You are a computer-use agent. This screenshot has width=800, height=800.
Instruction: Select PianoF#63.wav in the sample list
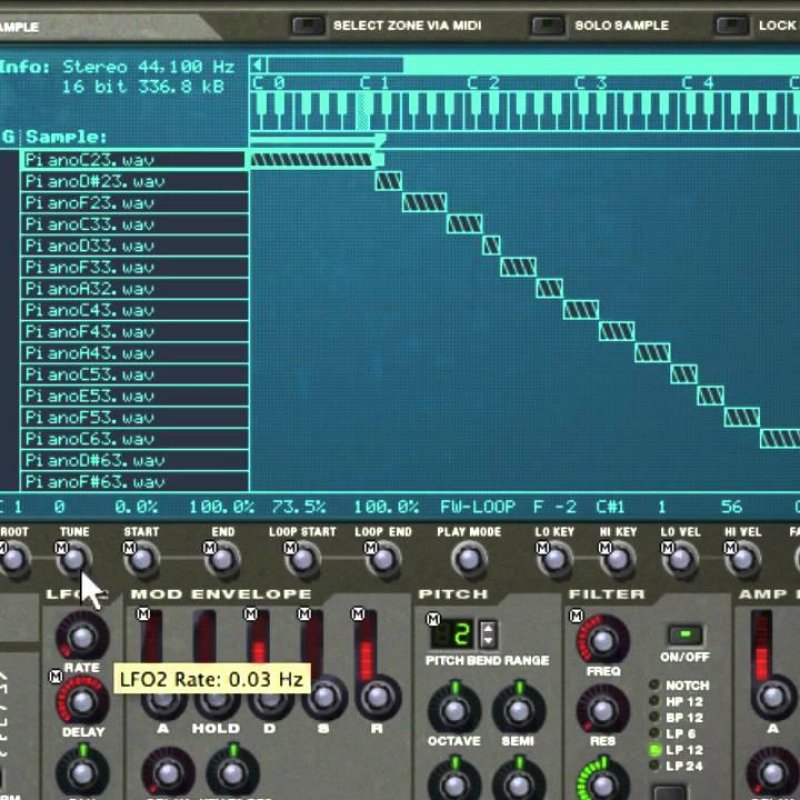point(134,483)
